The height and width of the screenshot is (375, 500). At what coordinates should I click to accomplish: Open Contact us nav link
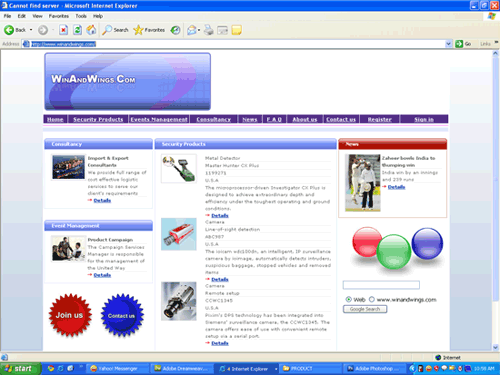pyautogui.click(x=341, y=119)
